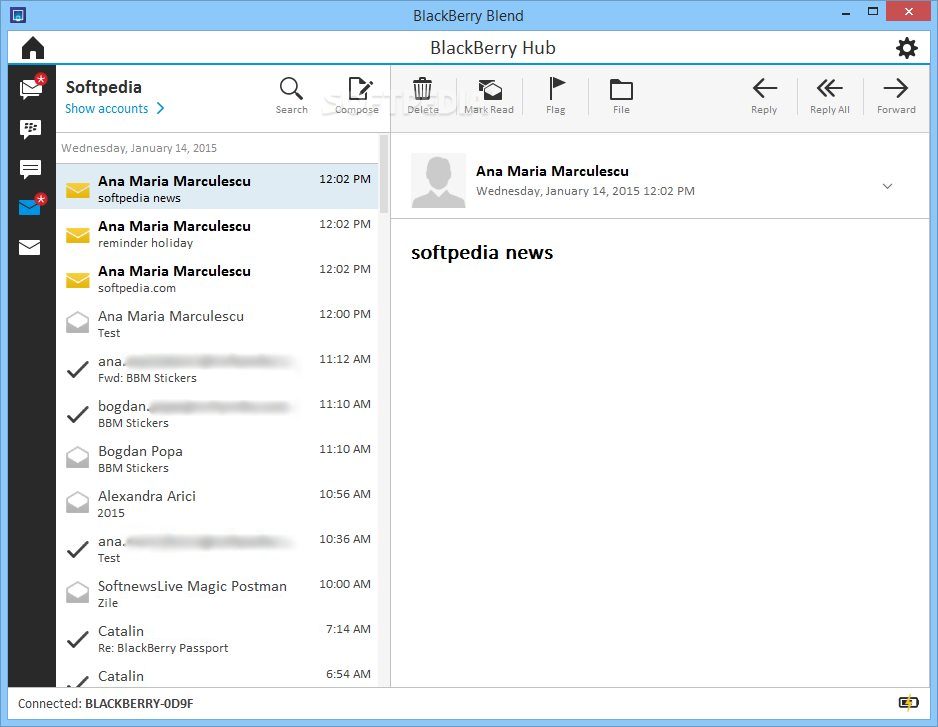
Task: Open the bogdan 'BBM Stickers' sent message
Action: [x=218, y=412]
